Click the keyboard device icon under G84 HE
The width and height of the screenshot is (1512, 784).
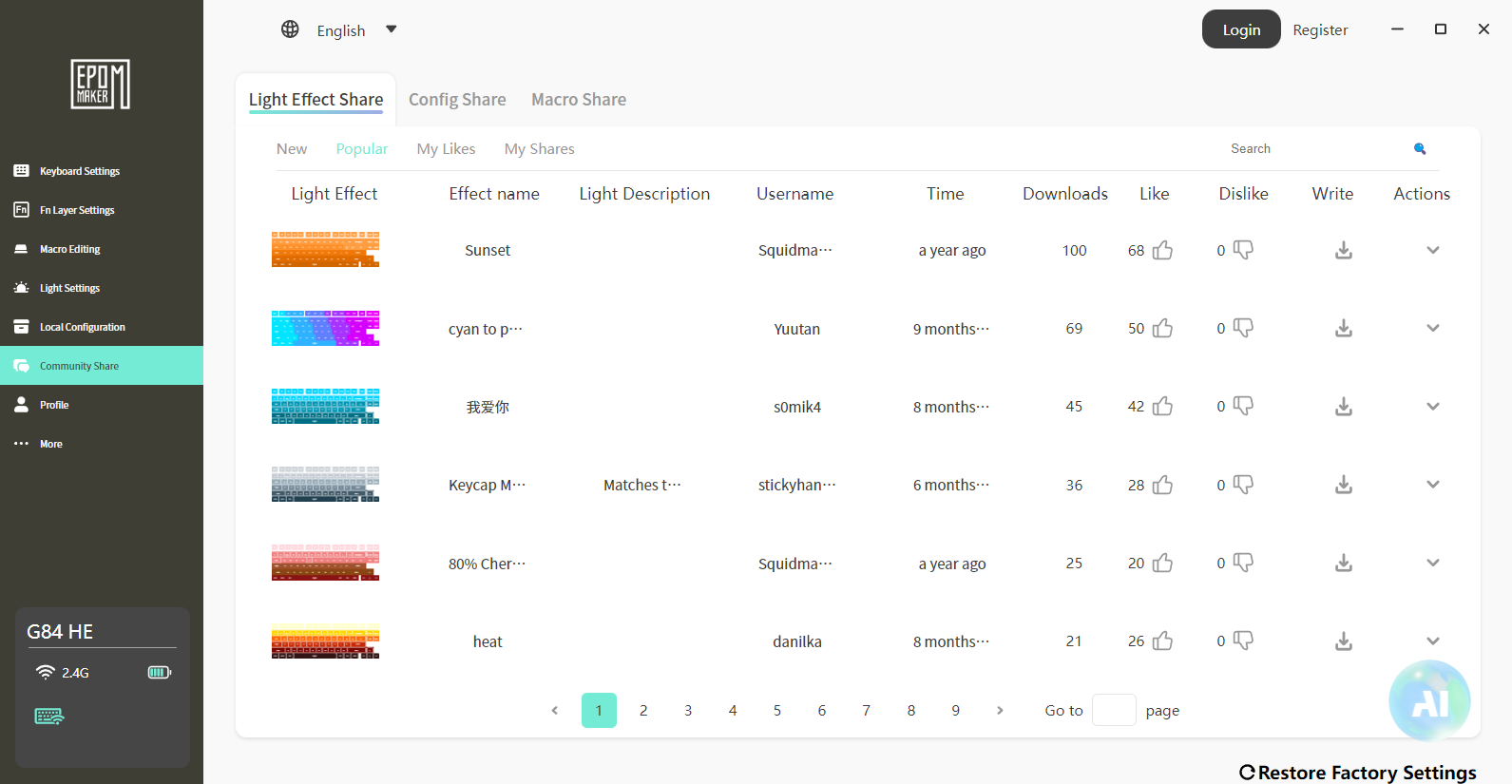(49, 716)
